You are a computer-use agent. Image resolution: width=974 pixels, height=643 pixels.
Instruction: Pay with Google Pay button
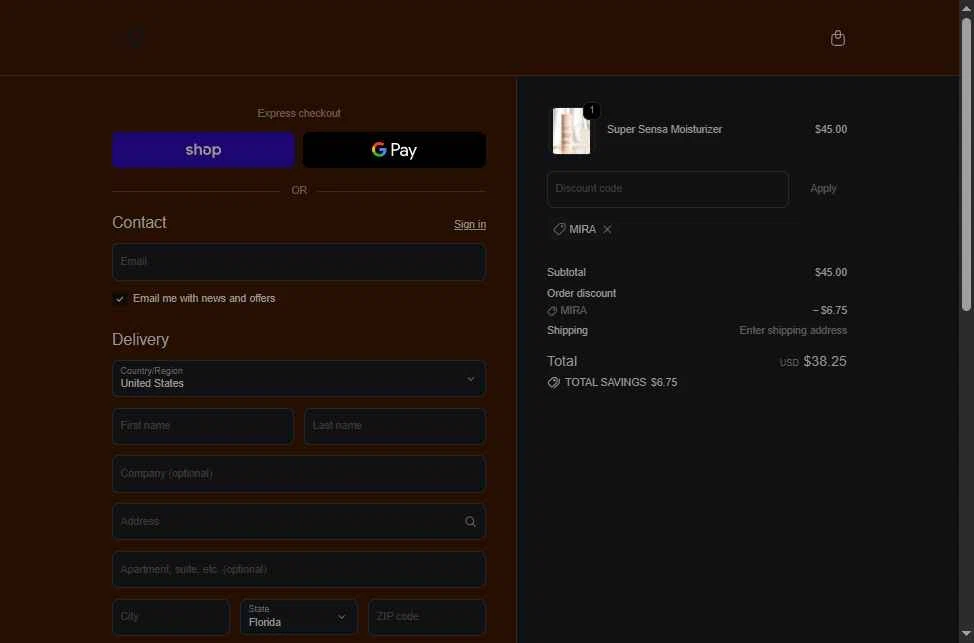(394, 150)
